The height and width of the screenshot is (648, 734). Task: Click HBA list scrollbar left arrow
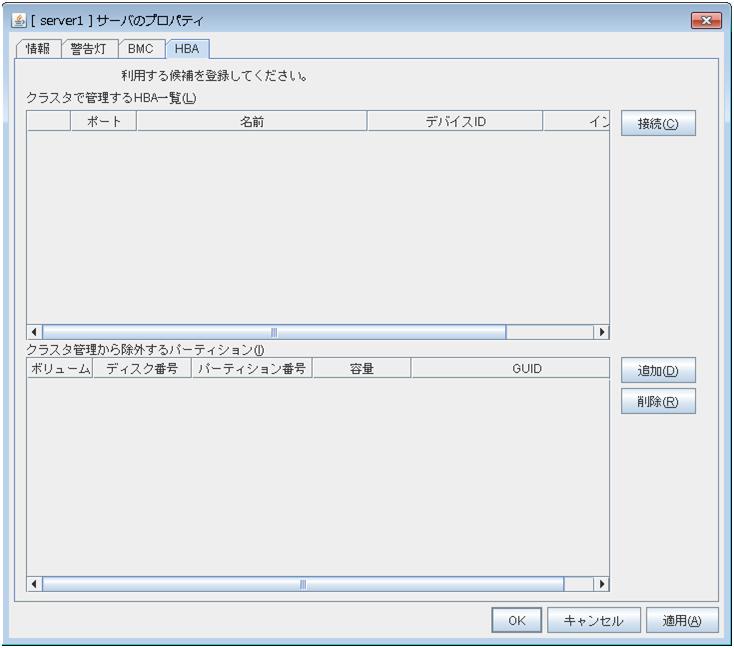tap(34, 332)
